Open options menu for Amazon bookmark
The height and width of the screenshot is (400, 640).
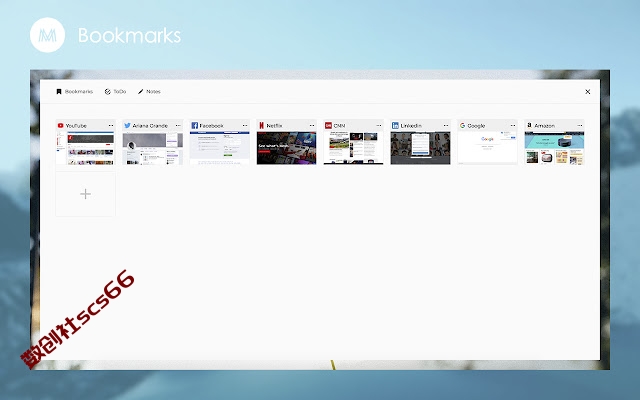click(x=580, y=125)
